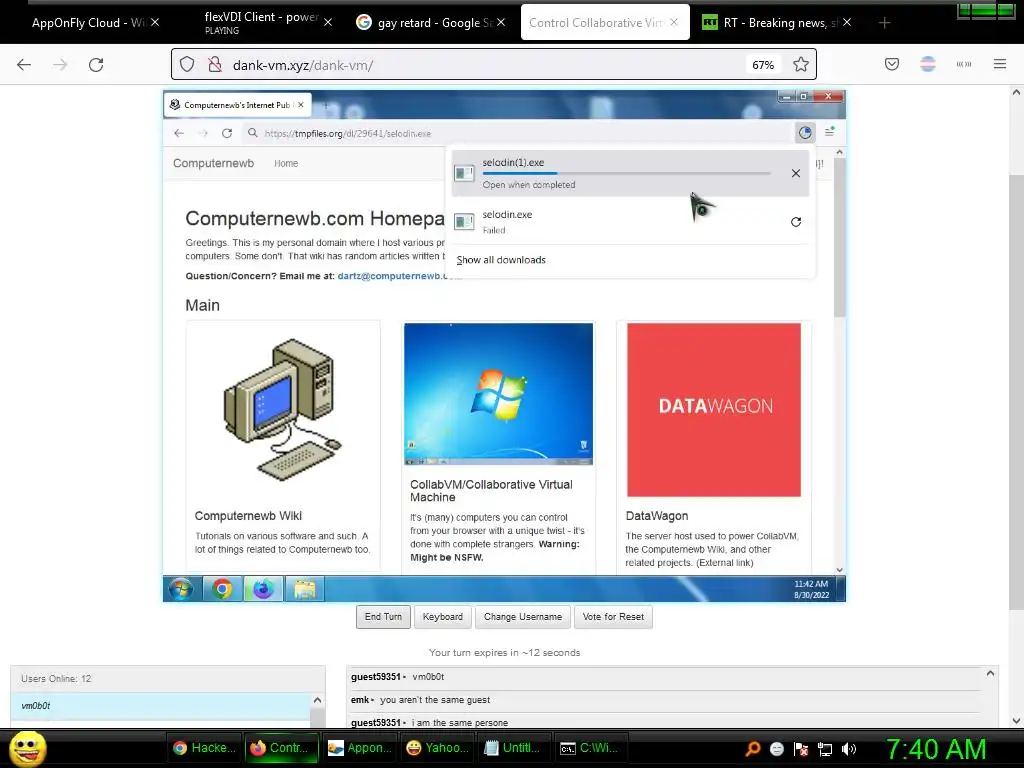This screenshot has width=1024, height=768.
Task: Click the 7:40 AM clock
Action: (936, 749)
